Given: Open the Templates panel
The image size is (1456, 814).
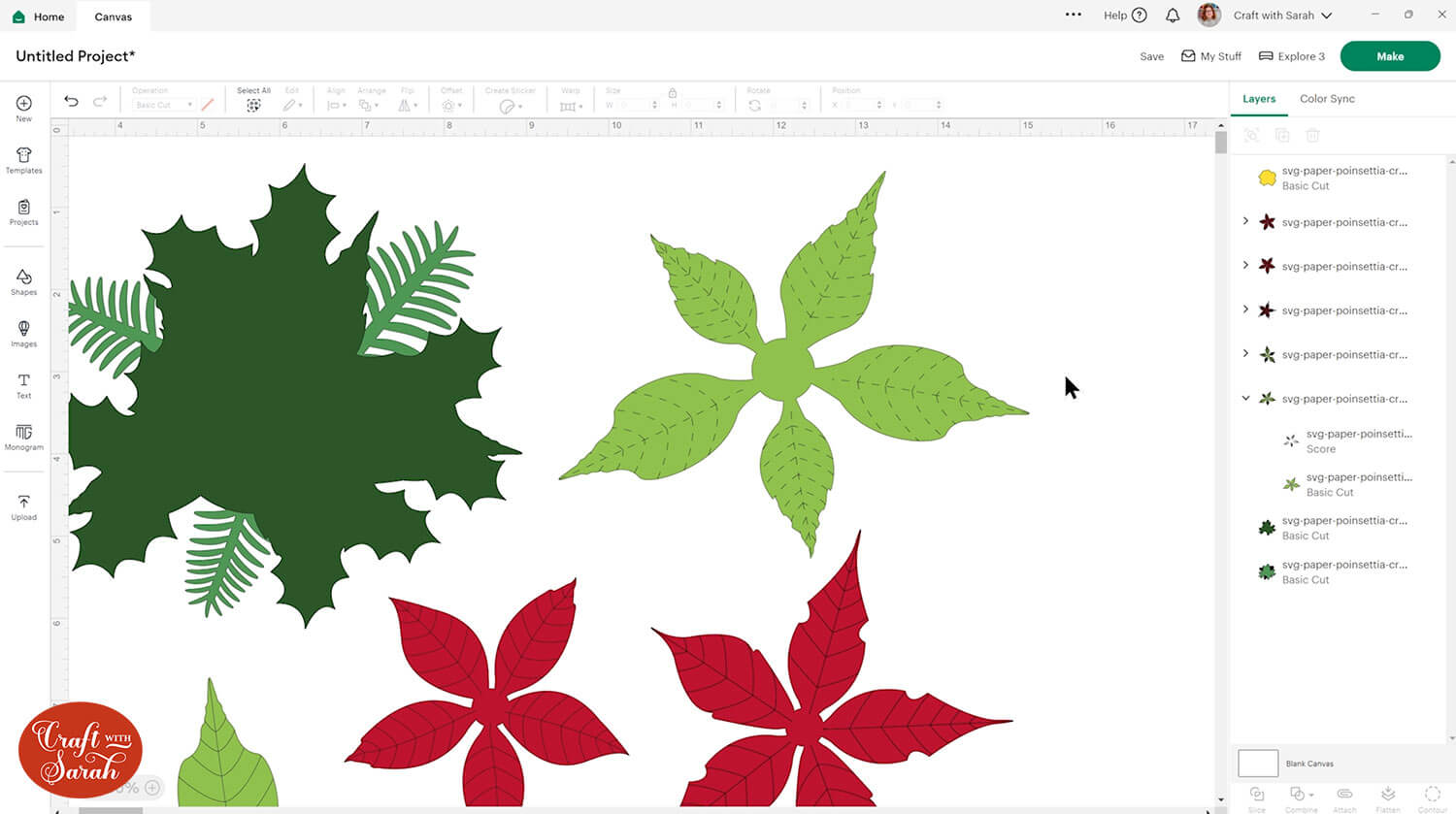Looking at the screenshot, I should (x=24, y=160).
